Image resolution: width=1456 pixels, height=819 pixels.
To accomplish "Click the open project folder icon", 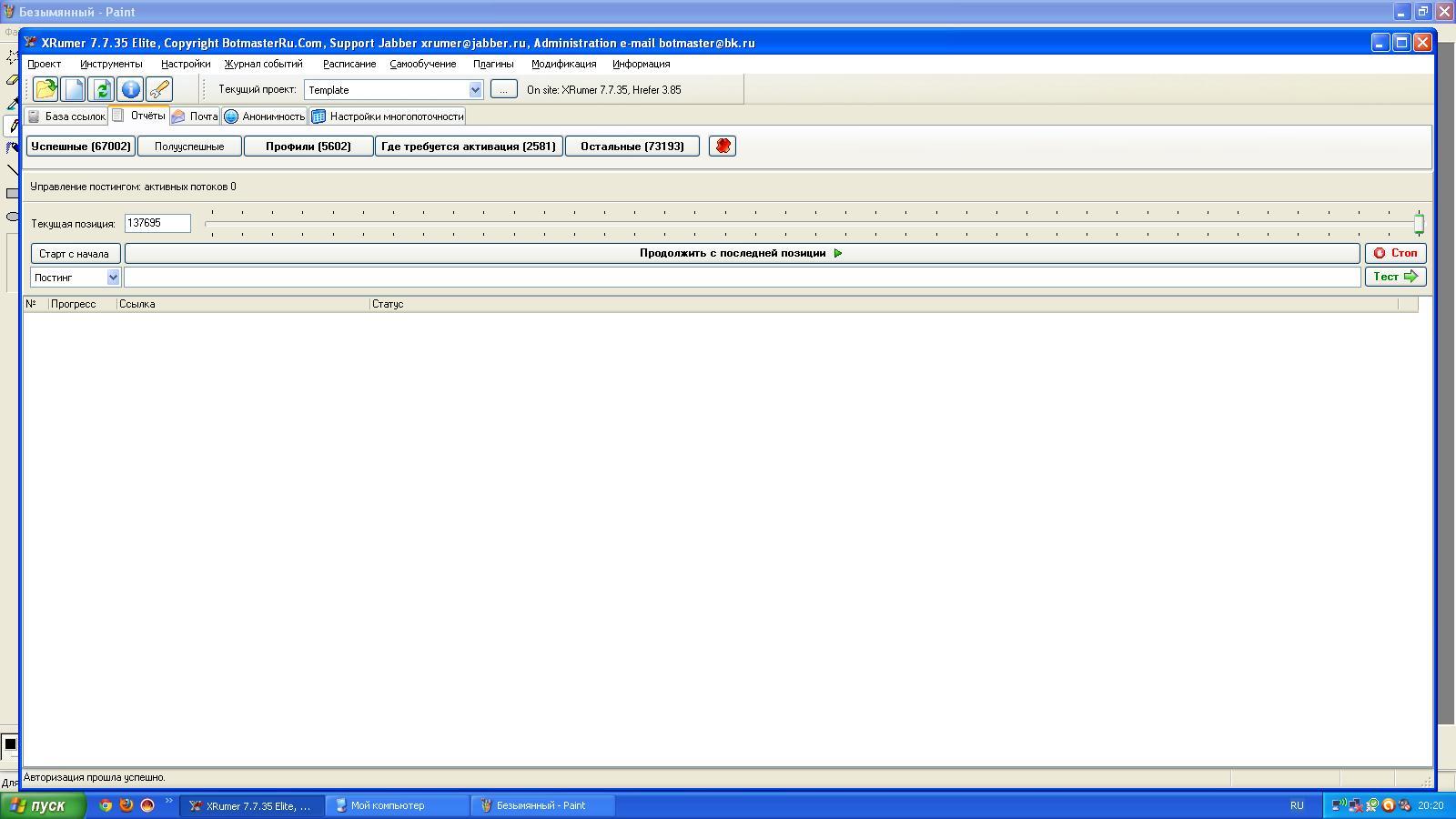I will (x=45, y=89).
